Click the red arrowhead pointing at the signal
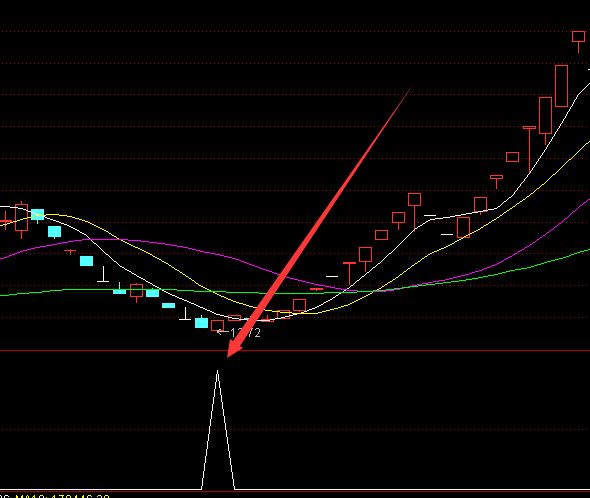Image resolution: width=590 pixels, height=498 pixels. [234, 347]
